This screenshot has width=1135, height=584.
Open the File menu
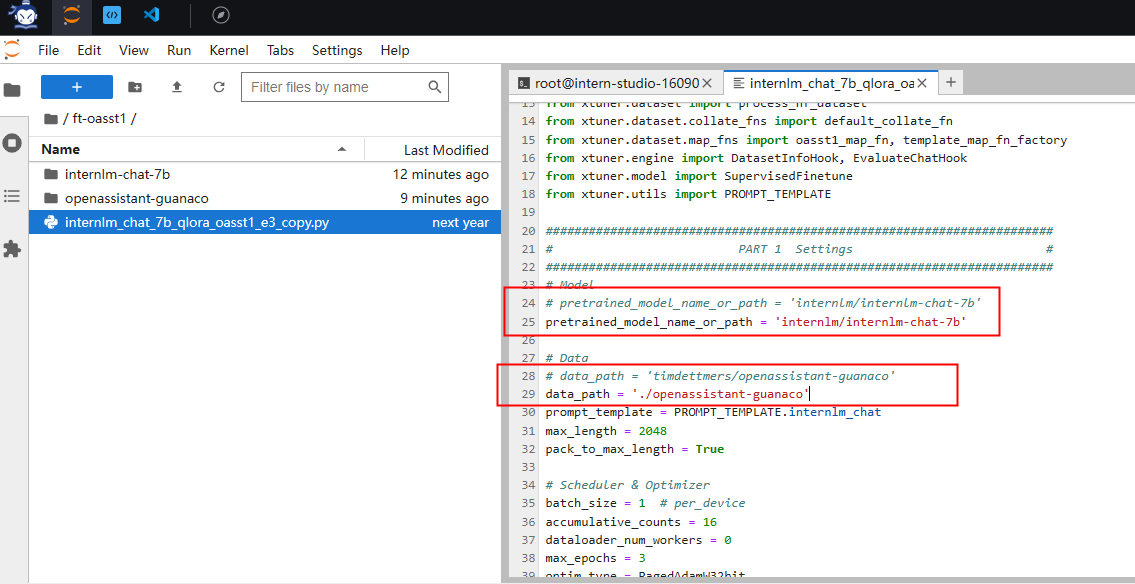coord(48,51)
